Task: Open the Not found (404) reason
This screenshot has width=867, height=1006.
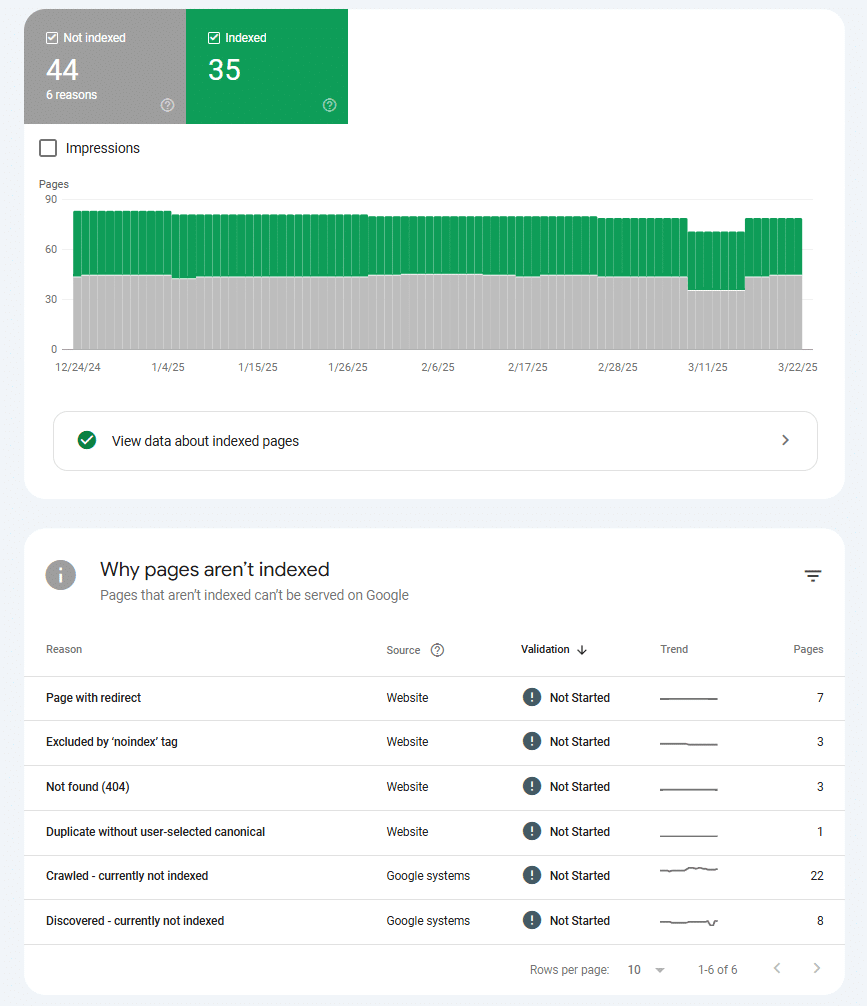Action: point(88,787)
